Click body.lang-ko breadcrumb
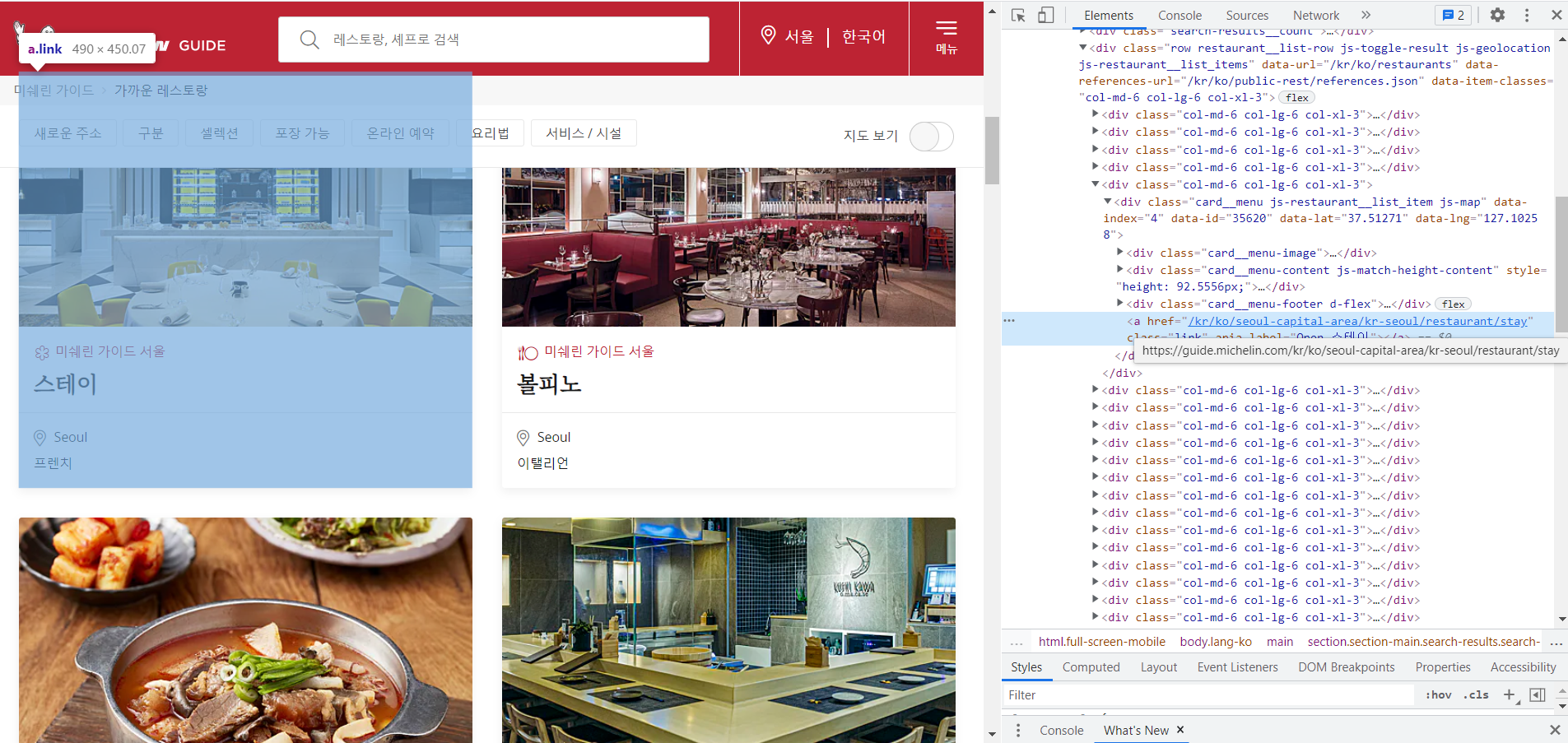This screenshot has height=743, width=1568. click(x=1215, y=642)
